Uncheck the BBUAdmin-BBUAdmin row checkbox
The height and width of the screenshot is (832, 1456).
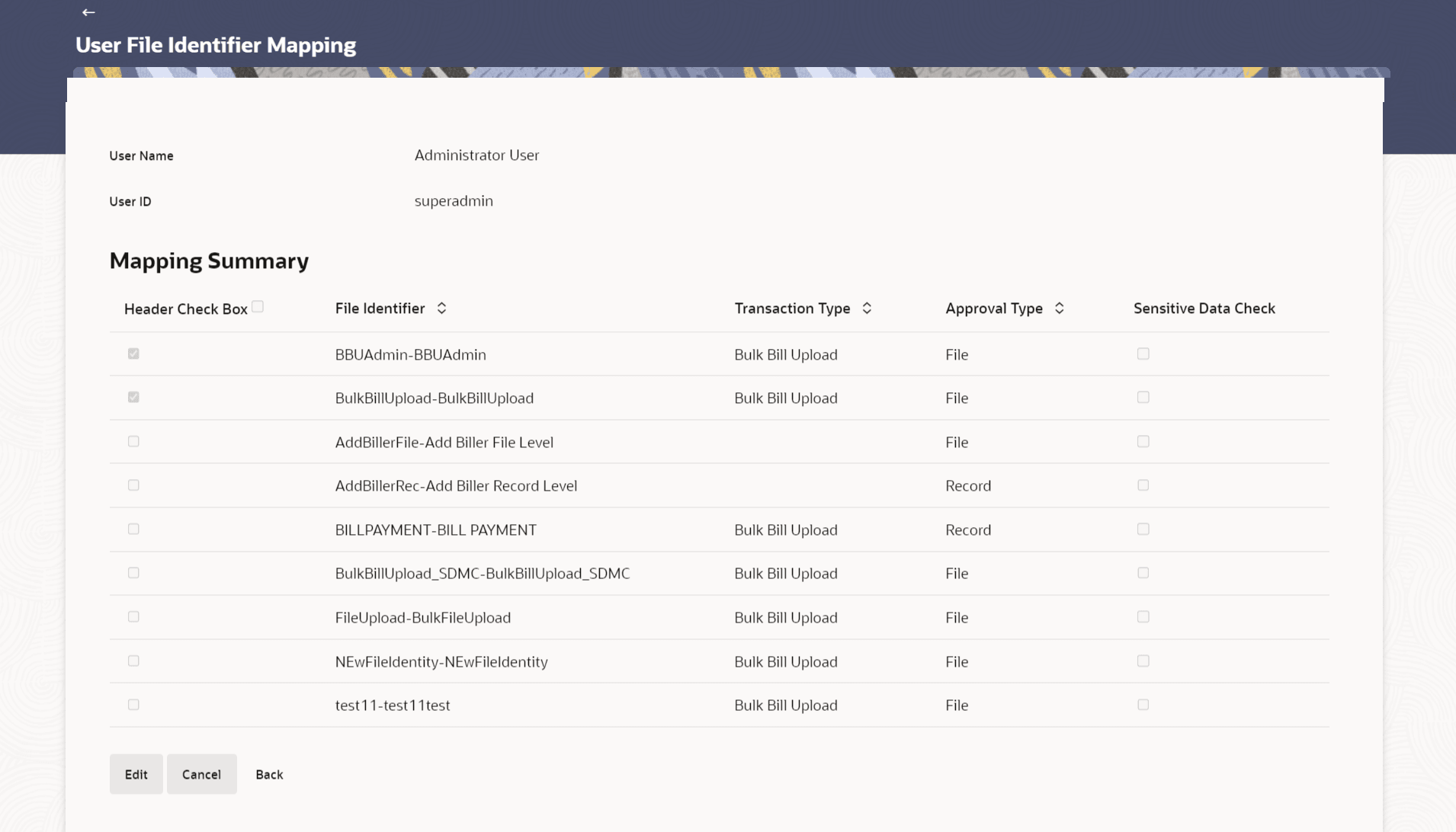(x=133, y=354)
